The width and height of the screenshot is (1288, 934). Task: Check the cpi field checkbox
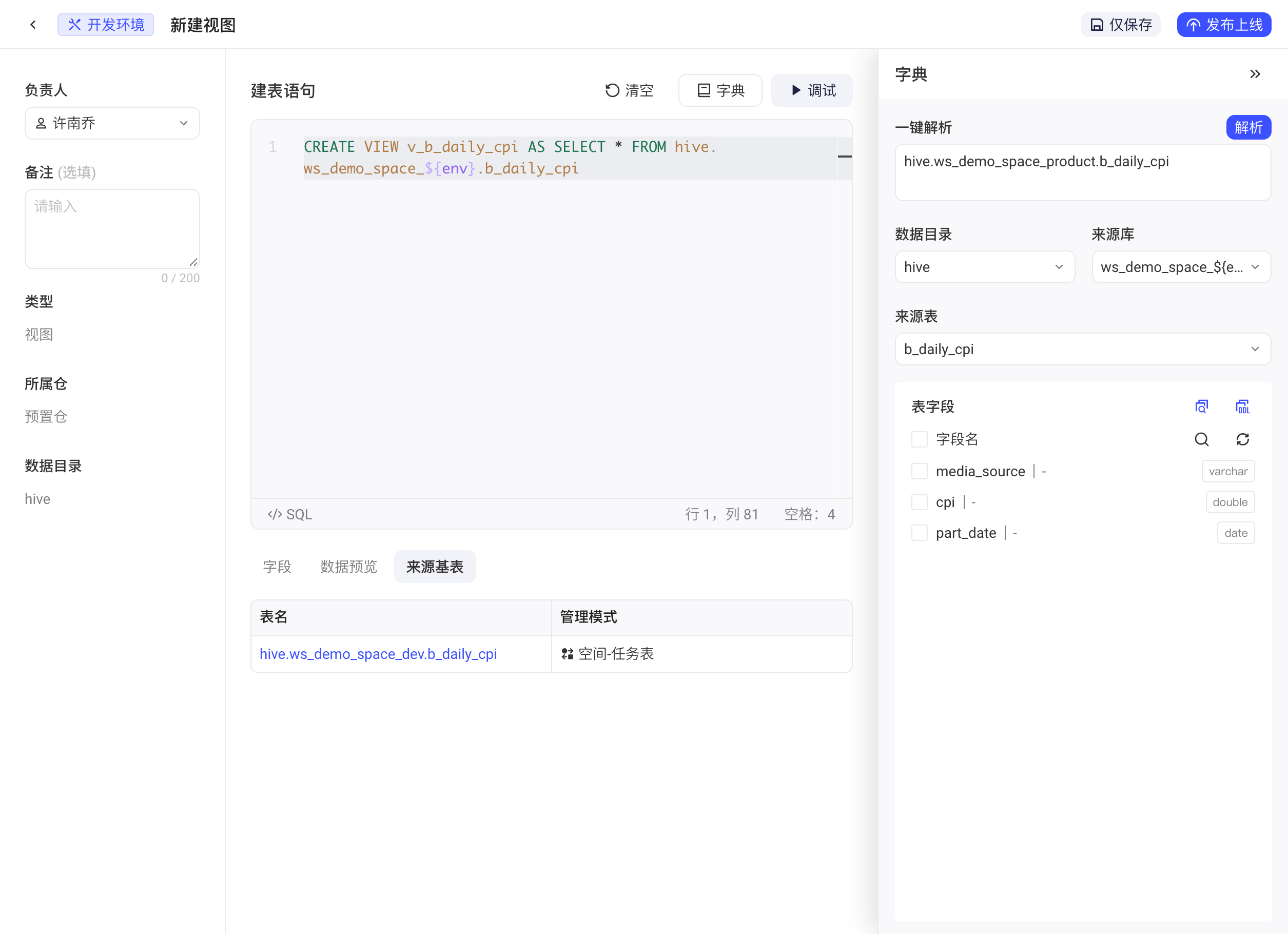[920, 502]
